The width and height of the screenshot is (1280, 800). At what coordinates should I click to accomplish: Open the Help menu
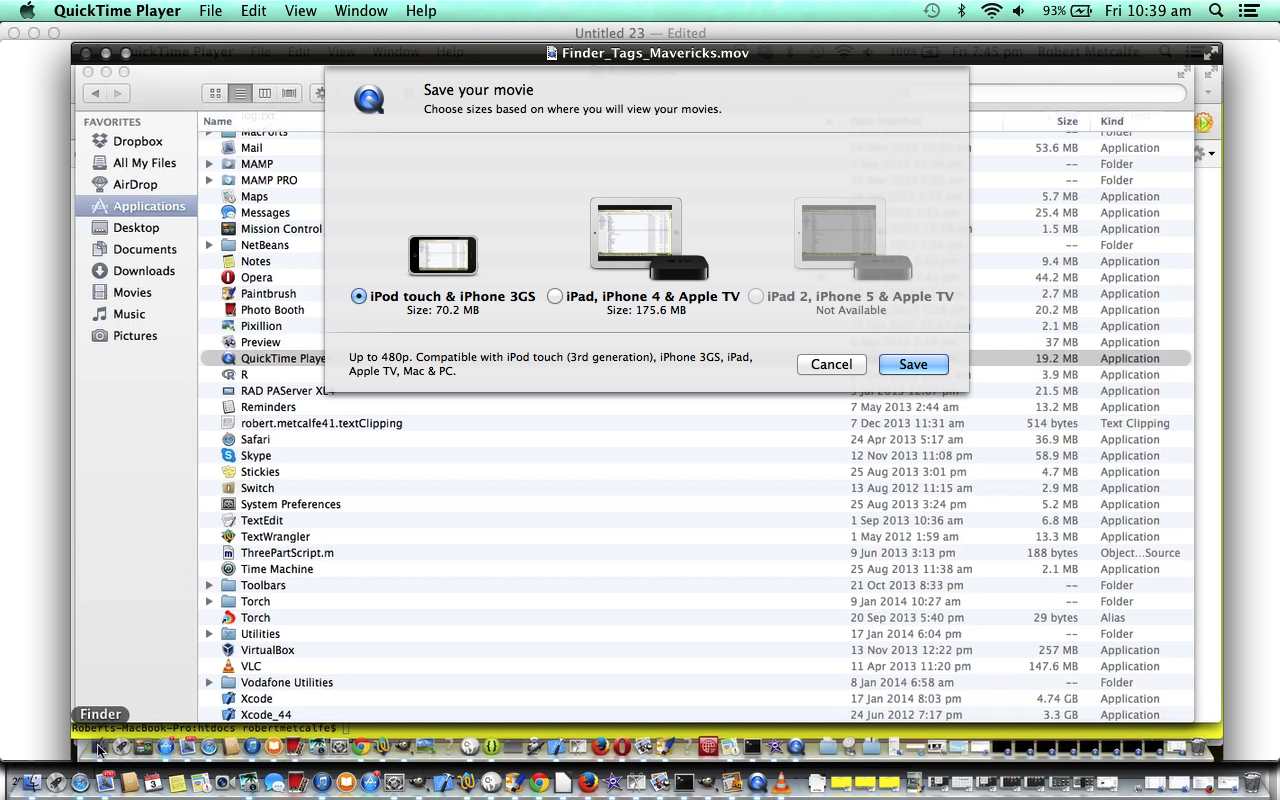coord(420,11)
